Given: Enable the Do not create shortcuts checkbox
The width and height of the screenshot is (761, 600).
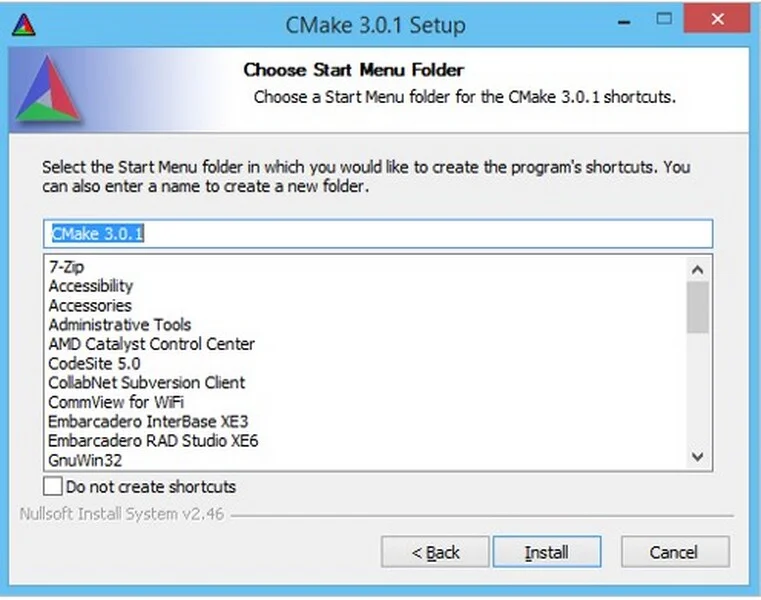Looking at the screenshot, I should click(x=52, y=486).
